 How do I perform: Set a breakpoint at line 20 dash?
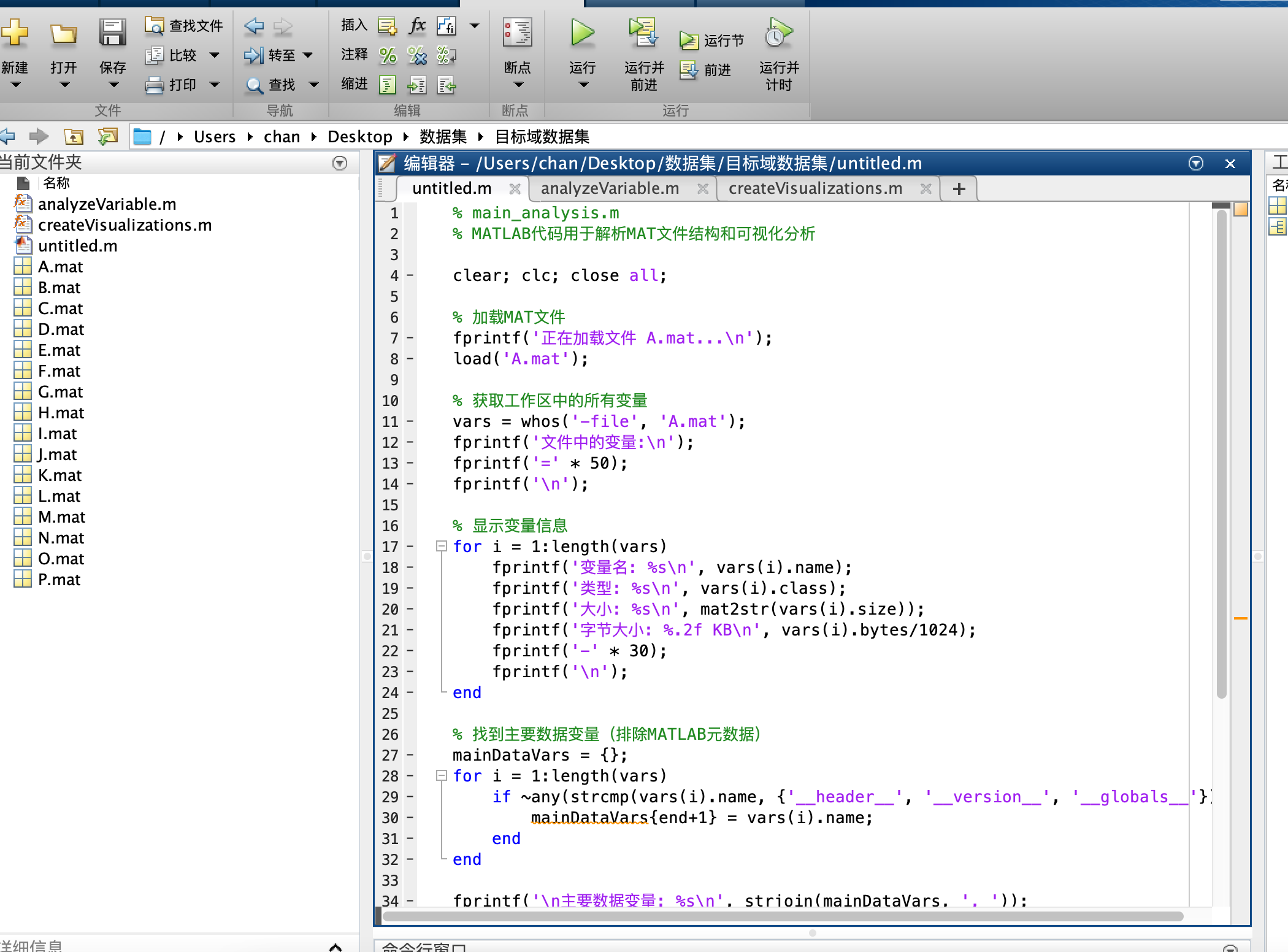410,609
